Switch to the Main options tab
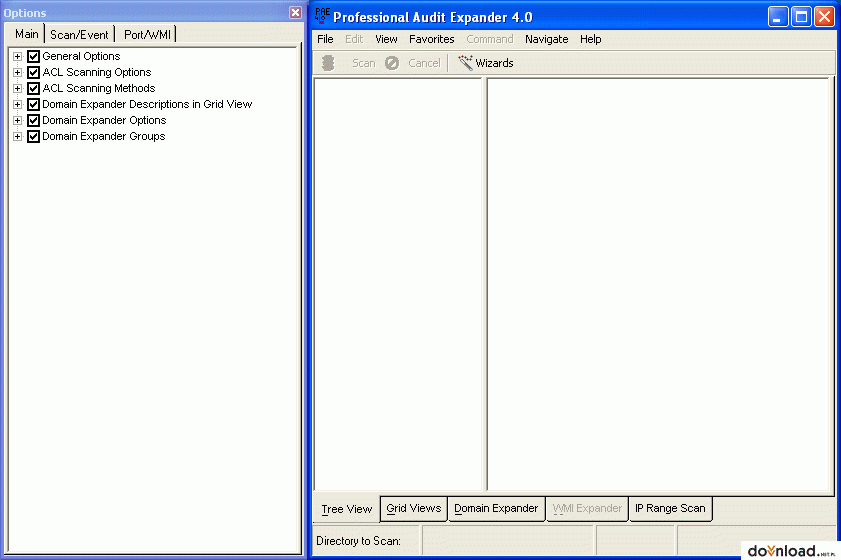 point(26,34)
